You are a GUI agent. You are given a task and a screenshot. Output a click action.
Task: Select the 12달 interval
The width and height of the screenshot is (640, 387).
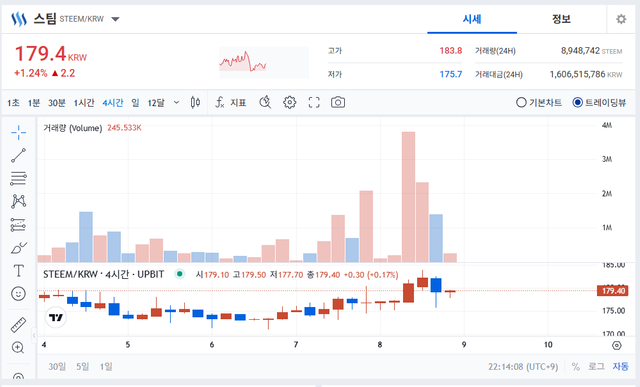click(156, 103)
